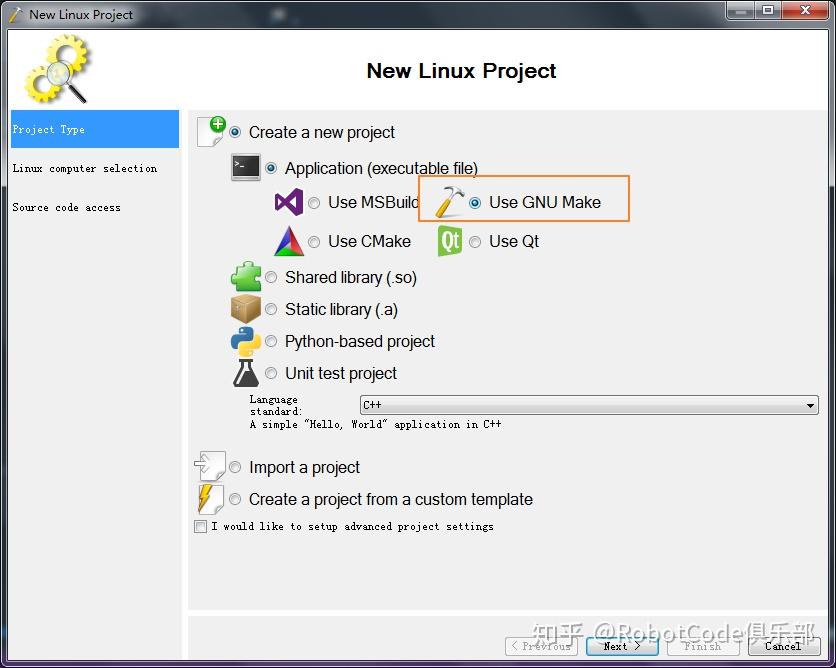
Task: Choose the Use GNU Make radio button
Action: [x=475, y=203]
